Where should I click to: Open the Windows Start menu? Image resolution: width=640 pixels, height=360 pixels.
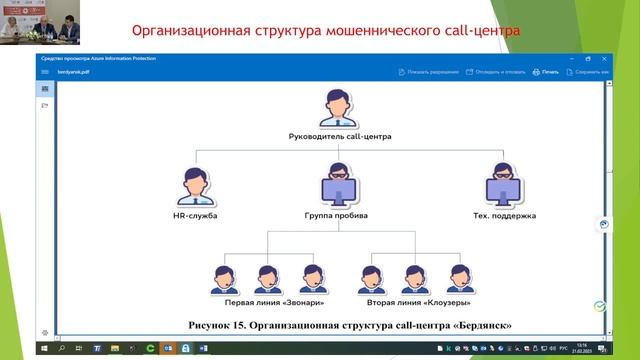[x=44, y=348]
